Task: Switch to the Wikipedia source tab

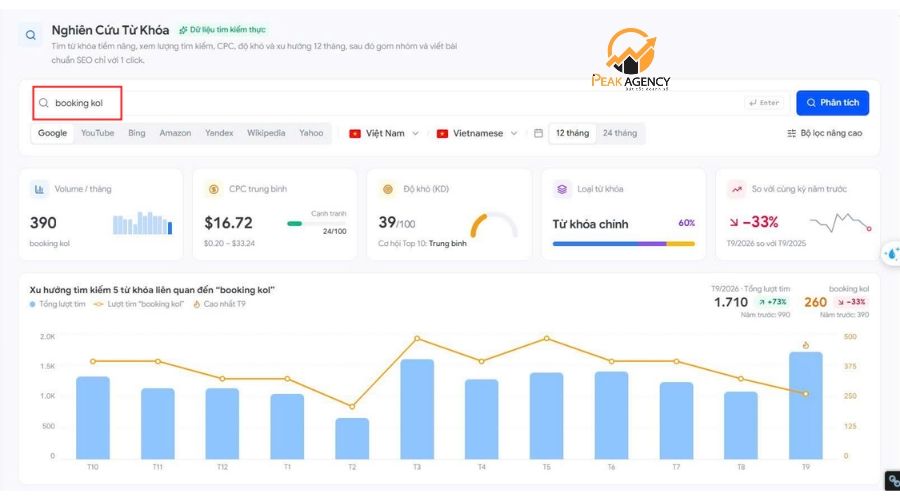Action: [x=266, y=133]
